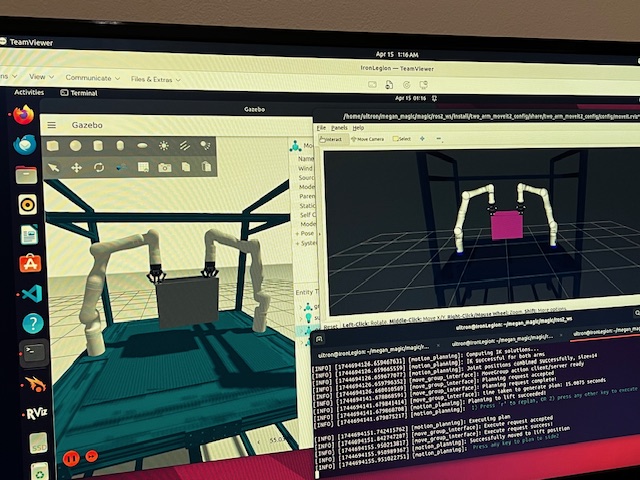Open the RViz File menu
The image size is (640, 480).
[321, 128]
